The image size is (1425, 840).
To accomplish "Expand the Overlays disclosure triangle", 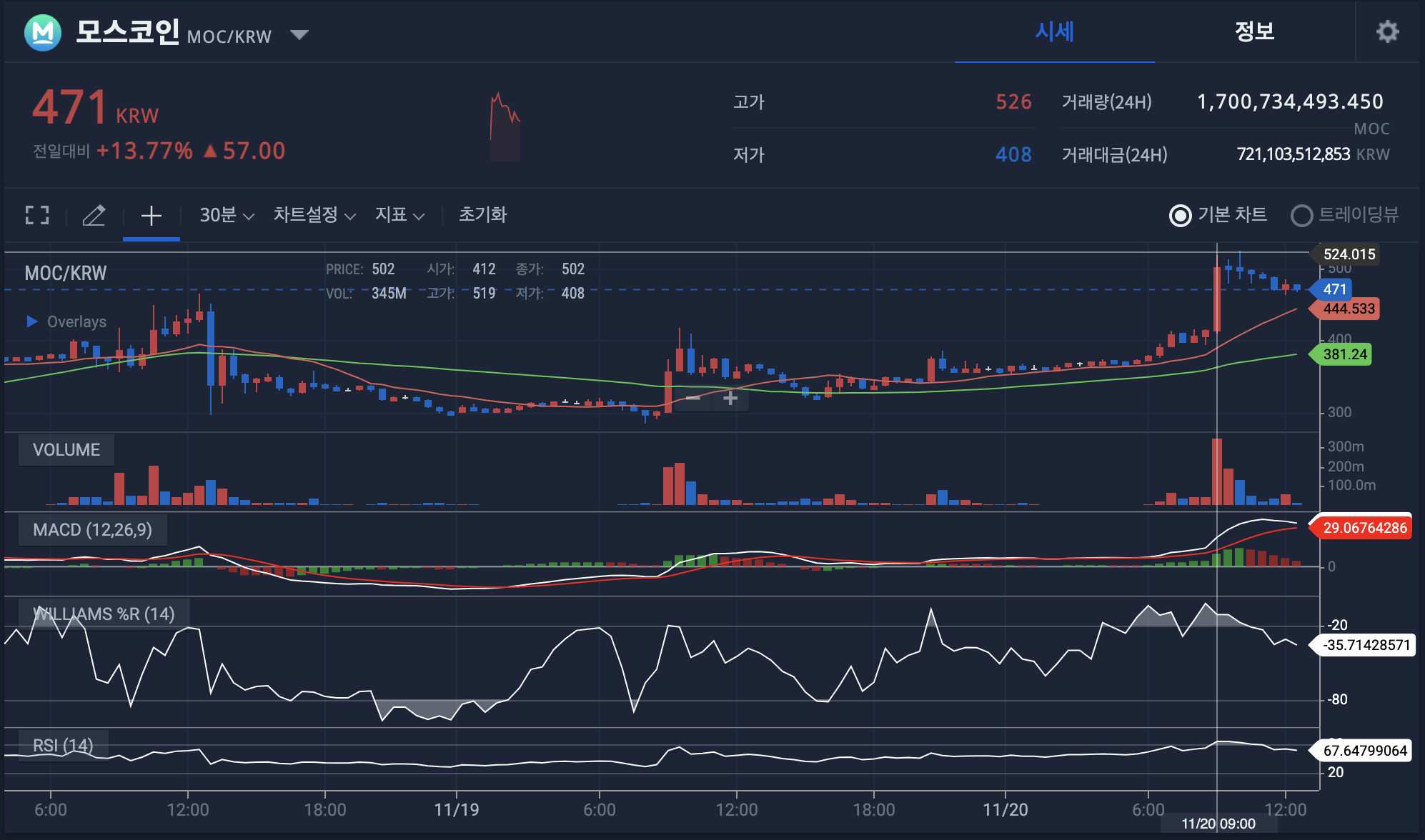I will click(32, 321).
